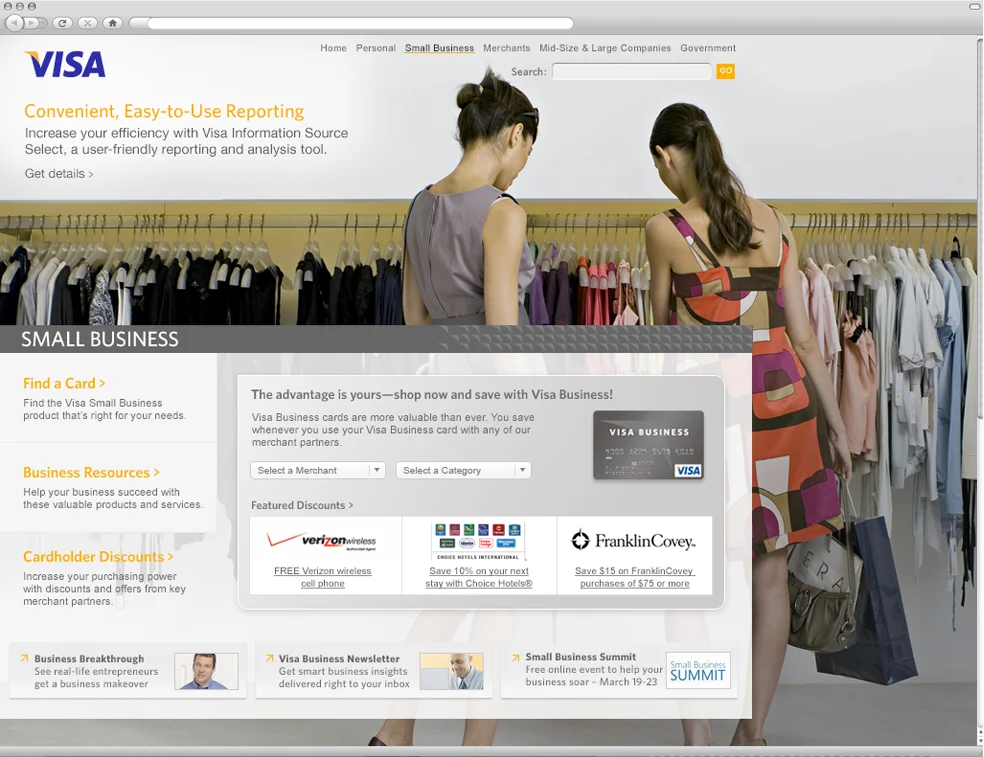Select the Small Business navigation item
Image resolution: width=984 pixels, height=757 pixels.
(x=439, y=48)
